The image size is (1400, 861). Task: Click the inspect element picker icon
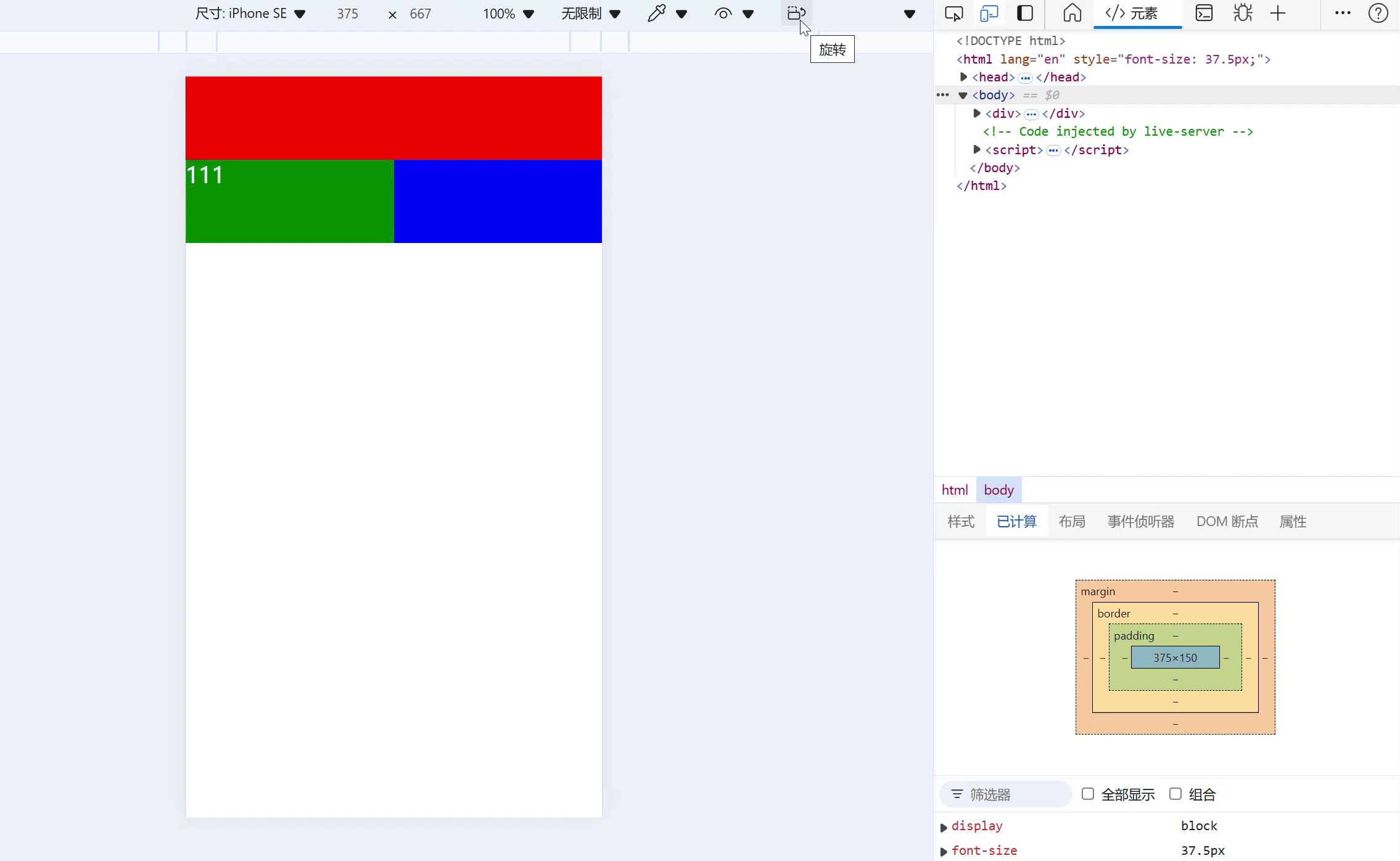tap(953, 13)
